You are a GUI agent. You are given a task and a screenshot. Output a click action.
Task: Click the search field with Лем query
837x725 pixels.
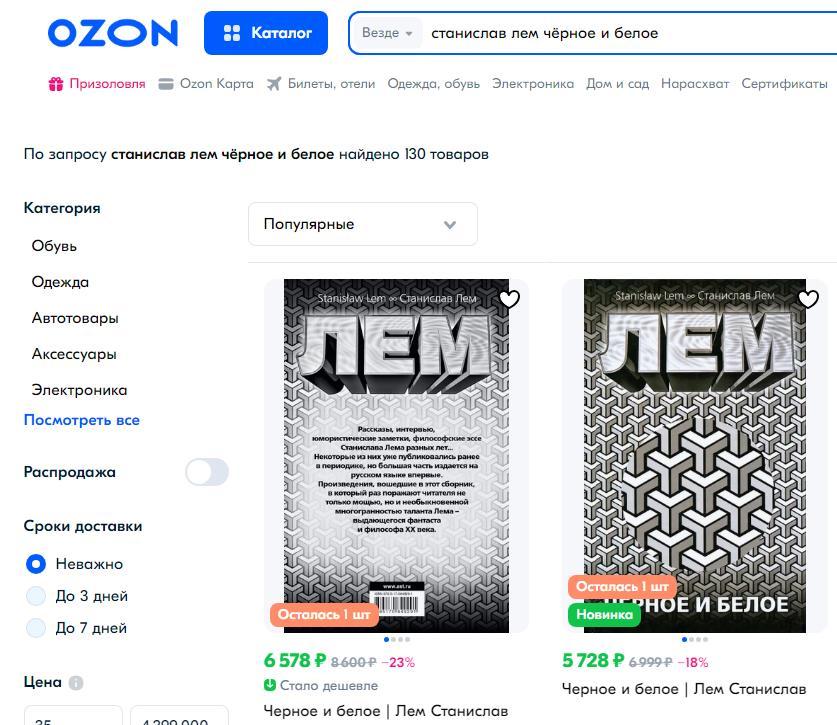(x=620, y=33)
